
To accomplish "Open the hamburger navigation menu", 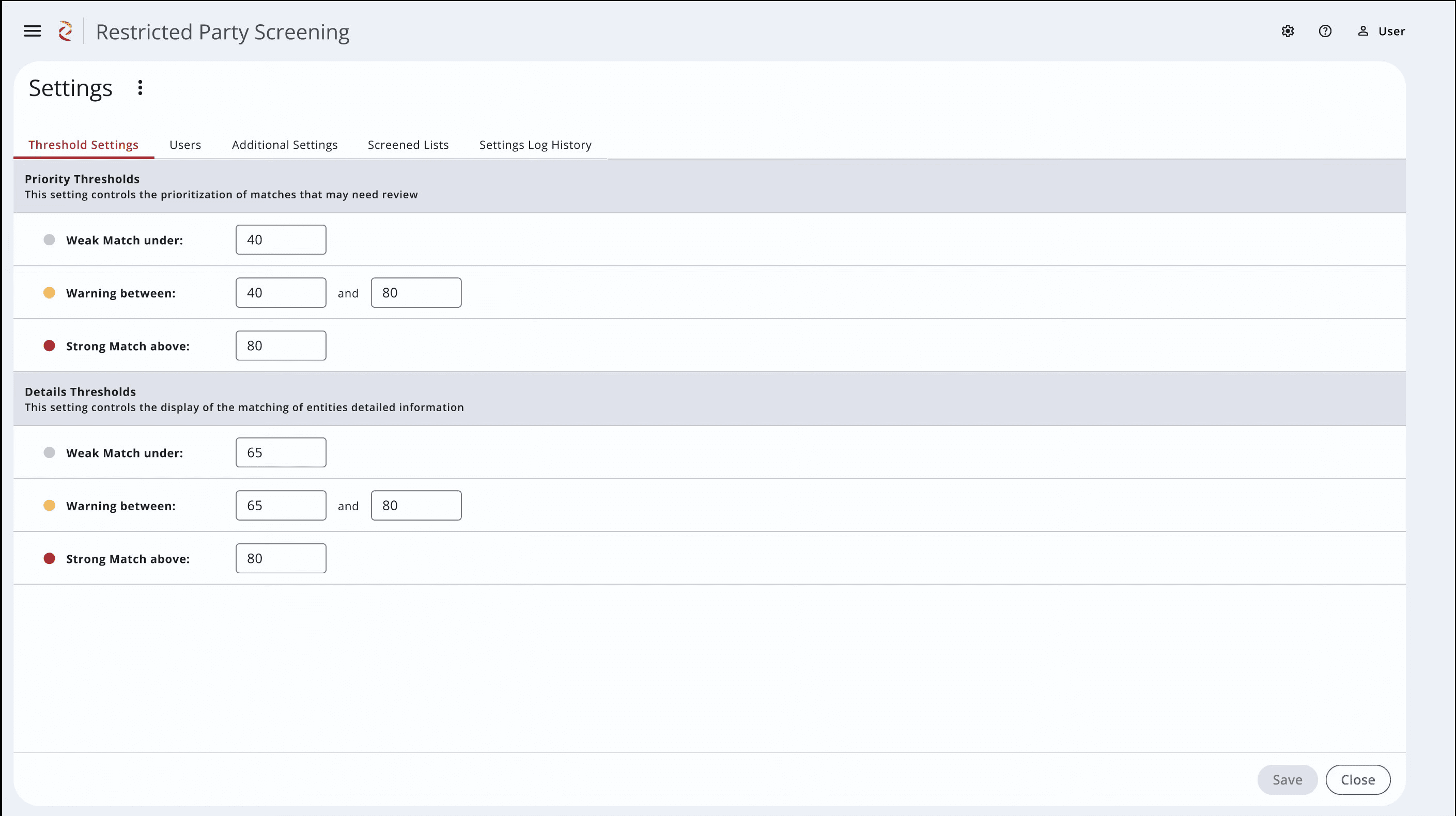I will [x=32, y=31].
